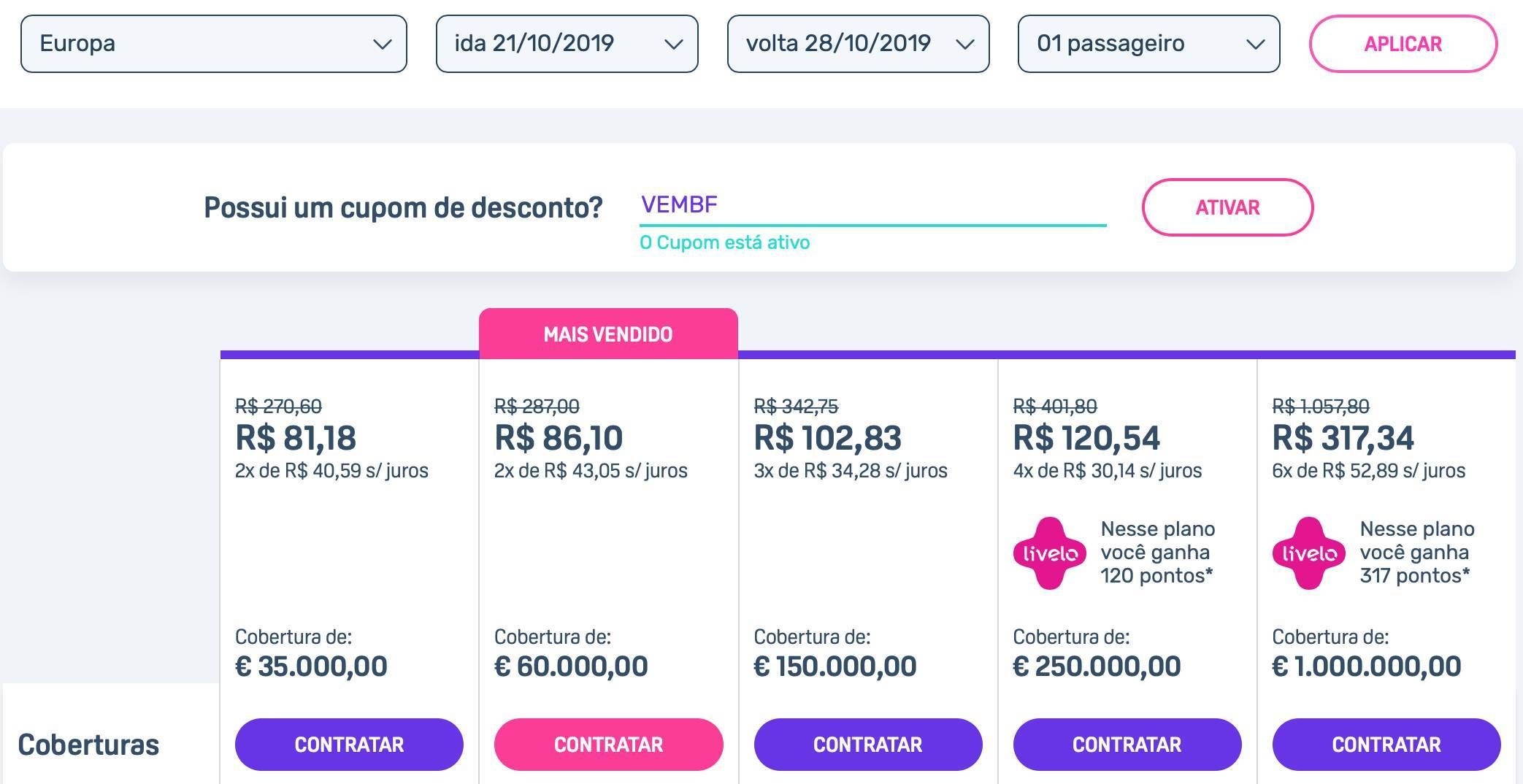Contract the € 35.000,00 coverage plan
Screen dimensions: 1523x784
(x=349, y=745)
